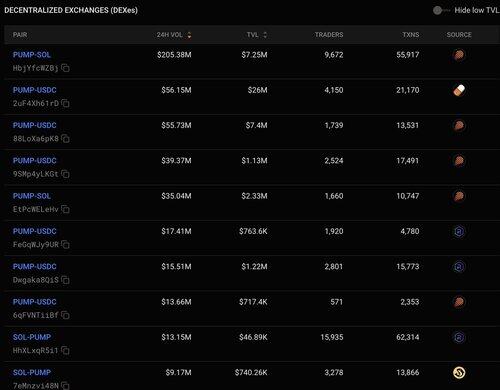The width and height of the screenshot is (500, 390).
Task: Toggle the Hide low TVL switch
Action: 441,10
